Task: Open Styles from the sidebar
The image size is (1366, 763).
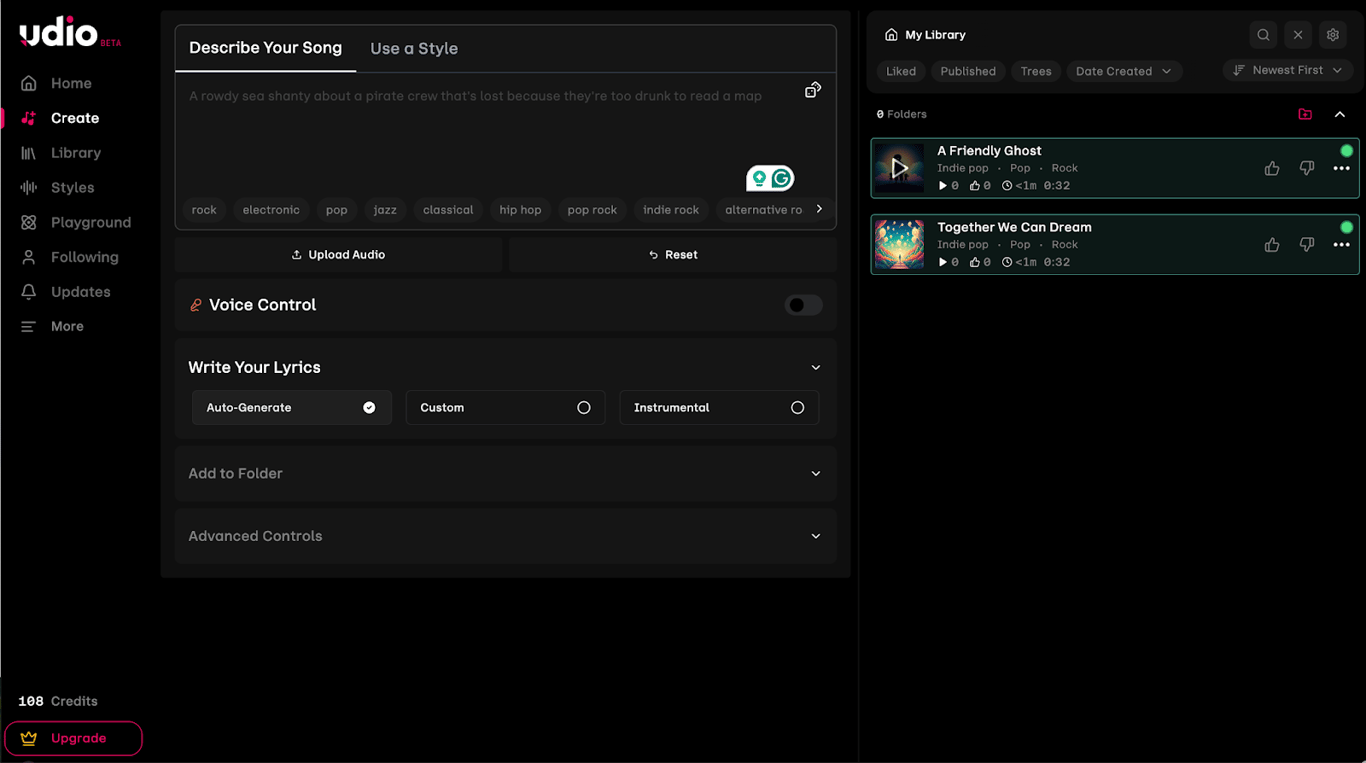Action: tap(73, 187)
